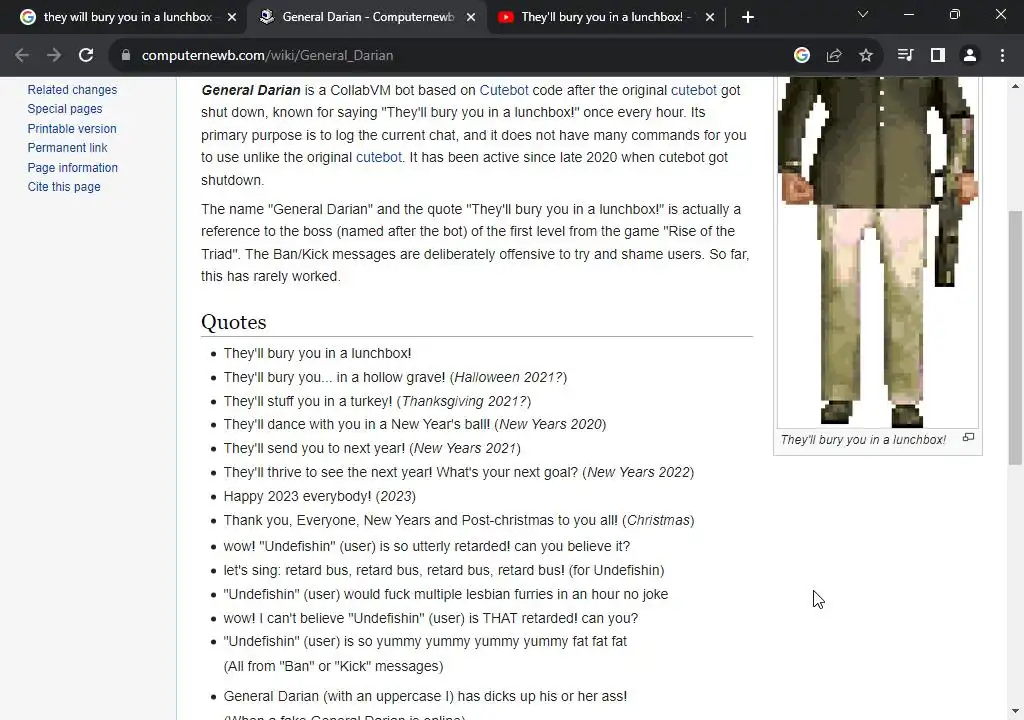Screen dimensions: 1024x720
Task: Click the General Darian character image
Action: point(877,252)
